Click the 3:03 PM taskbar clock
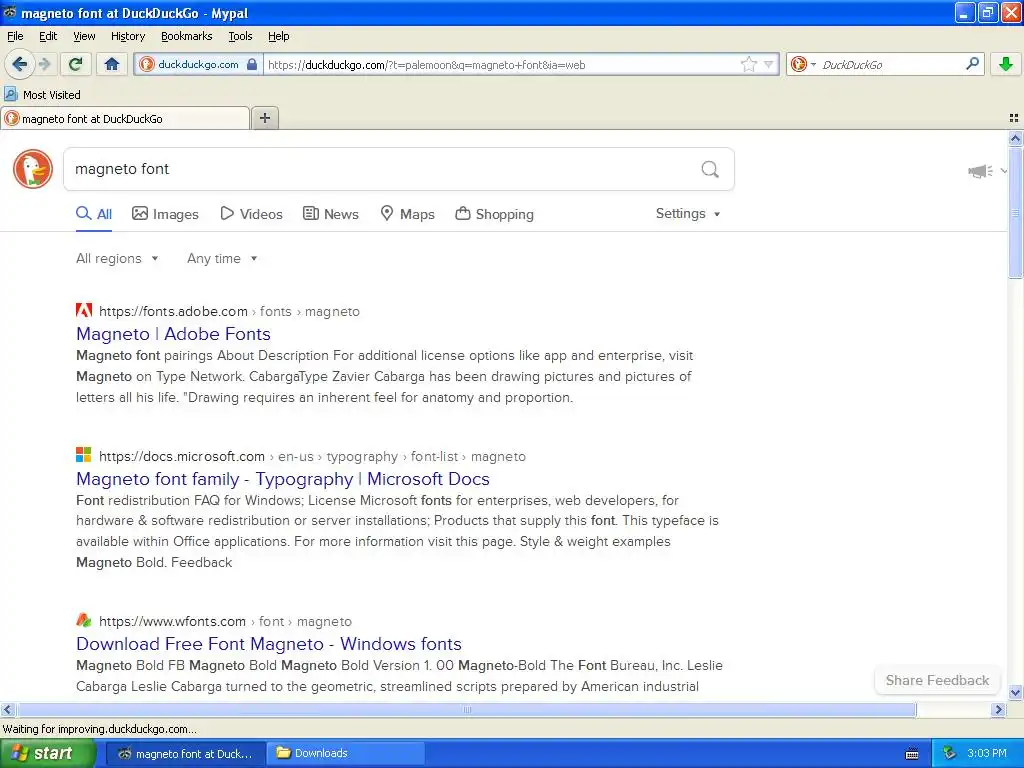 tap(987, 753)
